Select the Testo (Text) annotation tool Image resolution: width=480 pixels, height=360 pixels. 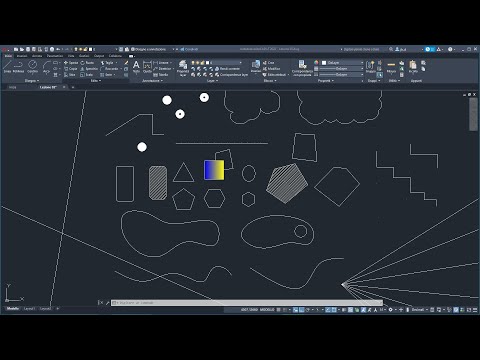click(136, 67)
